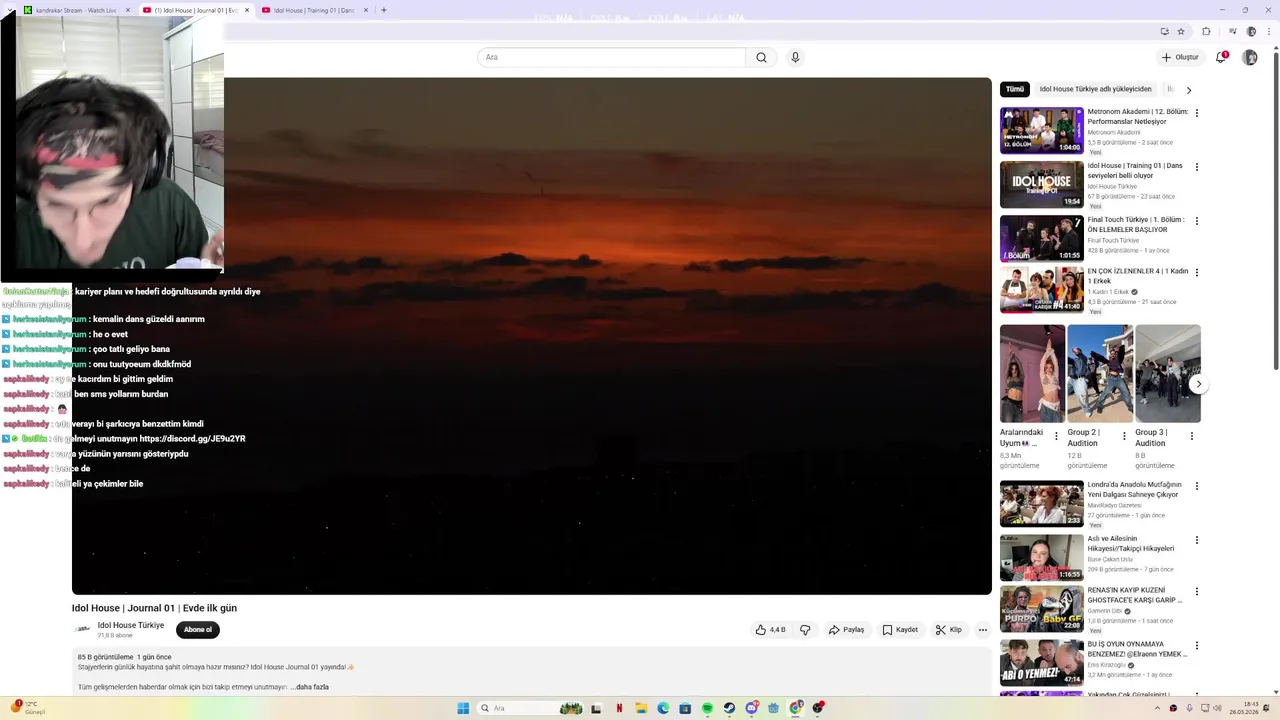Screen dimensions: 1280x720
Task: Open options for BU İŞ OYUN OYNAMAYA video
Action: [x=1197, y=646]
